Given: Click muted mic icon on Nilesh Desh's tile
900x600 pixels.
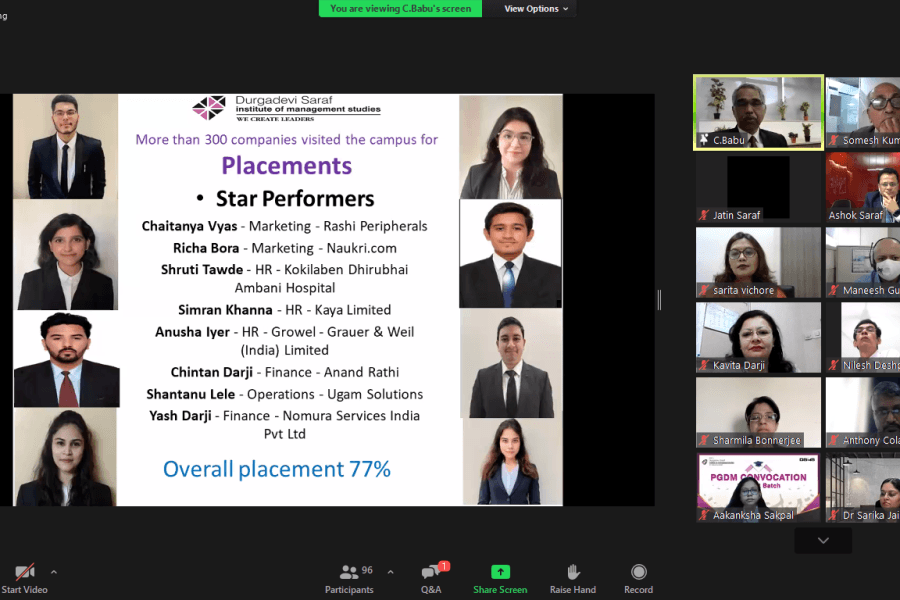Looking at the screenshot, I should point(834,365).
